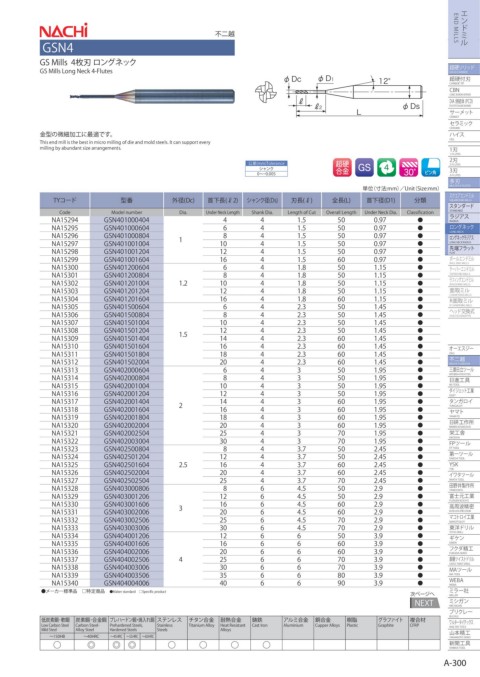480x677 pixels.
Task: Click code NA15294 in table
Action: 65,220
